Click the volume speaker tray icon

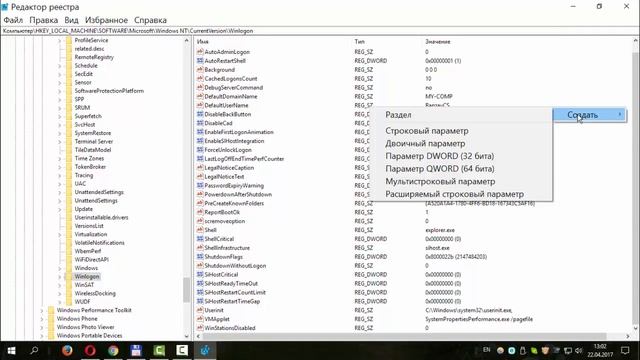click(578, 351)
